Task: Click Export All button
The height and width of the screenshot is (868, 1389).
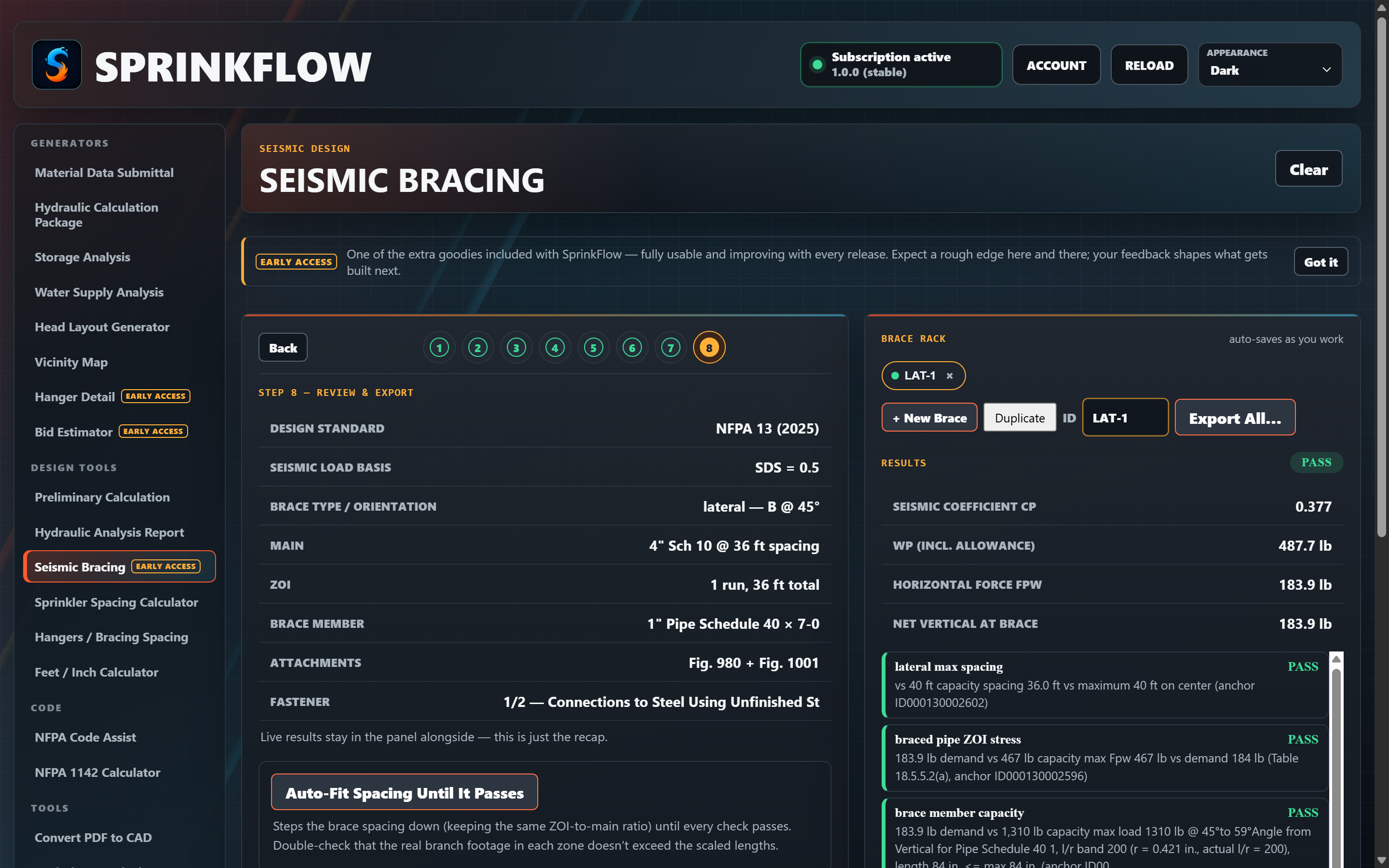Action: [1235, 417]
